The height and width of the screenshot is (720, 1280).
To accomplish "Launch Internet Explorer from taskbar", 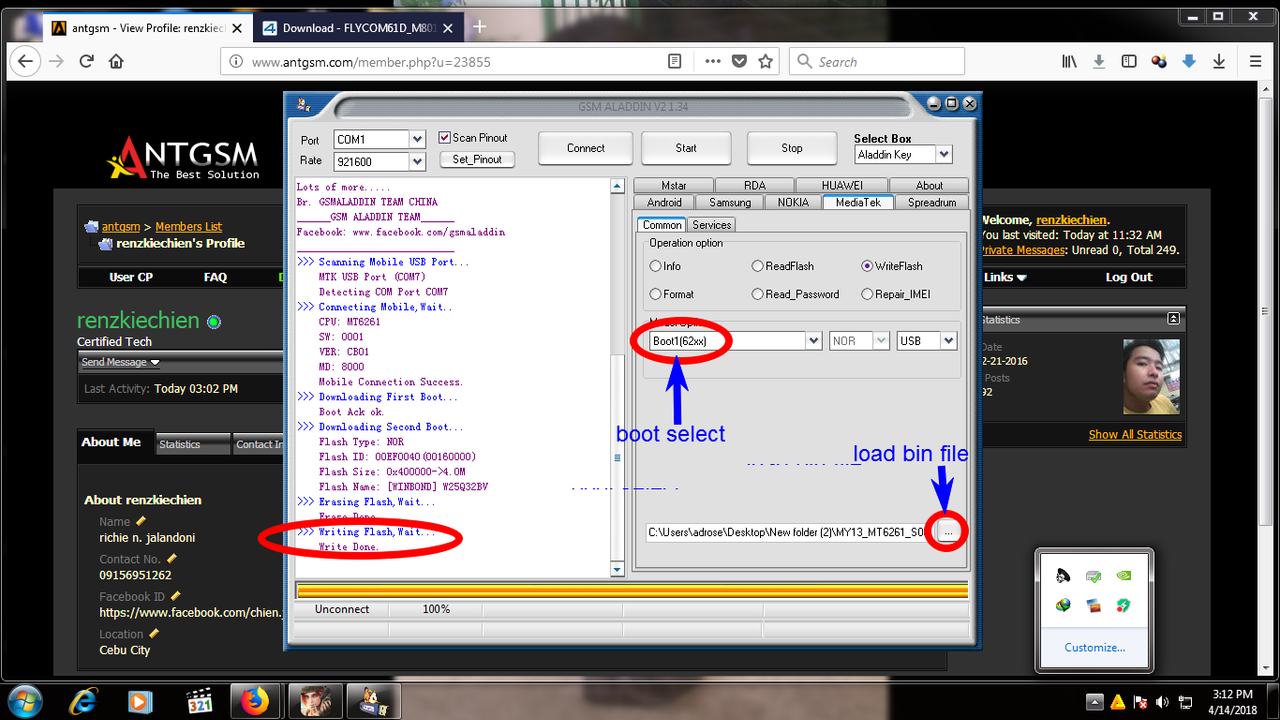I will coord(85,700).
